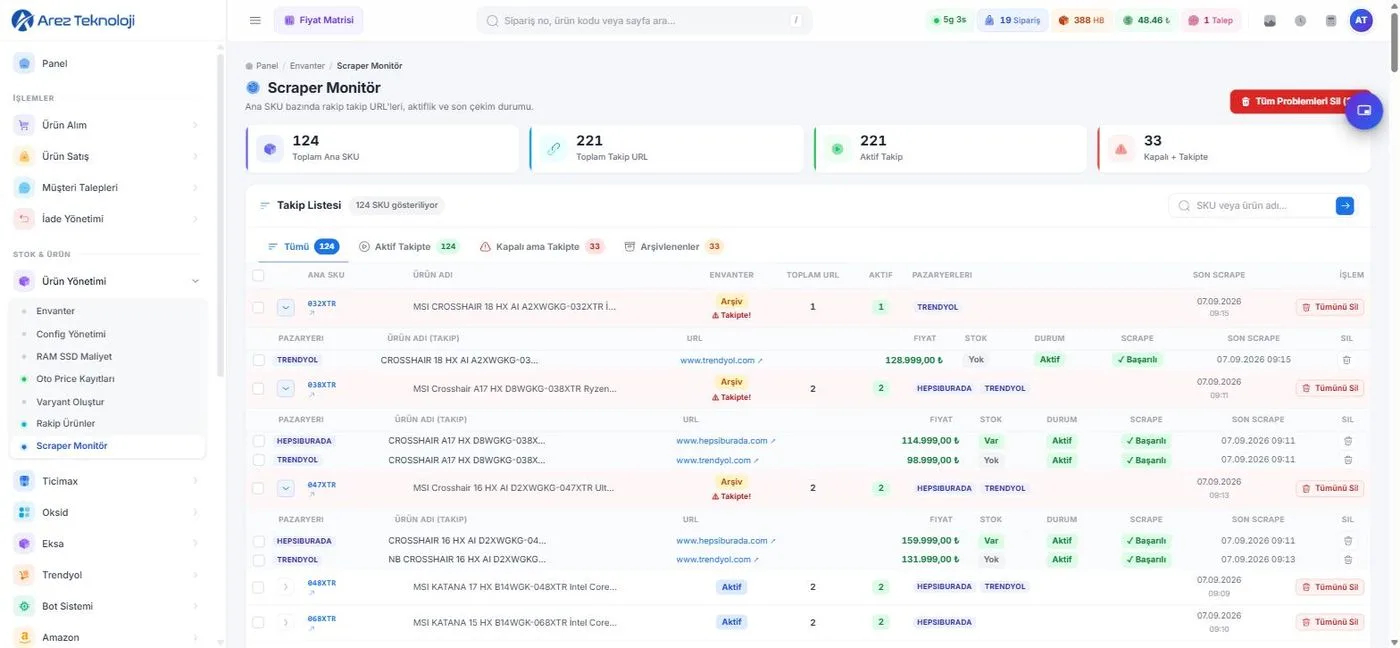Select the Tümü tab
Viewport: 1400px width, 648px height.
point(303,246)
